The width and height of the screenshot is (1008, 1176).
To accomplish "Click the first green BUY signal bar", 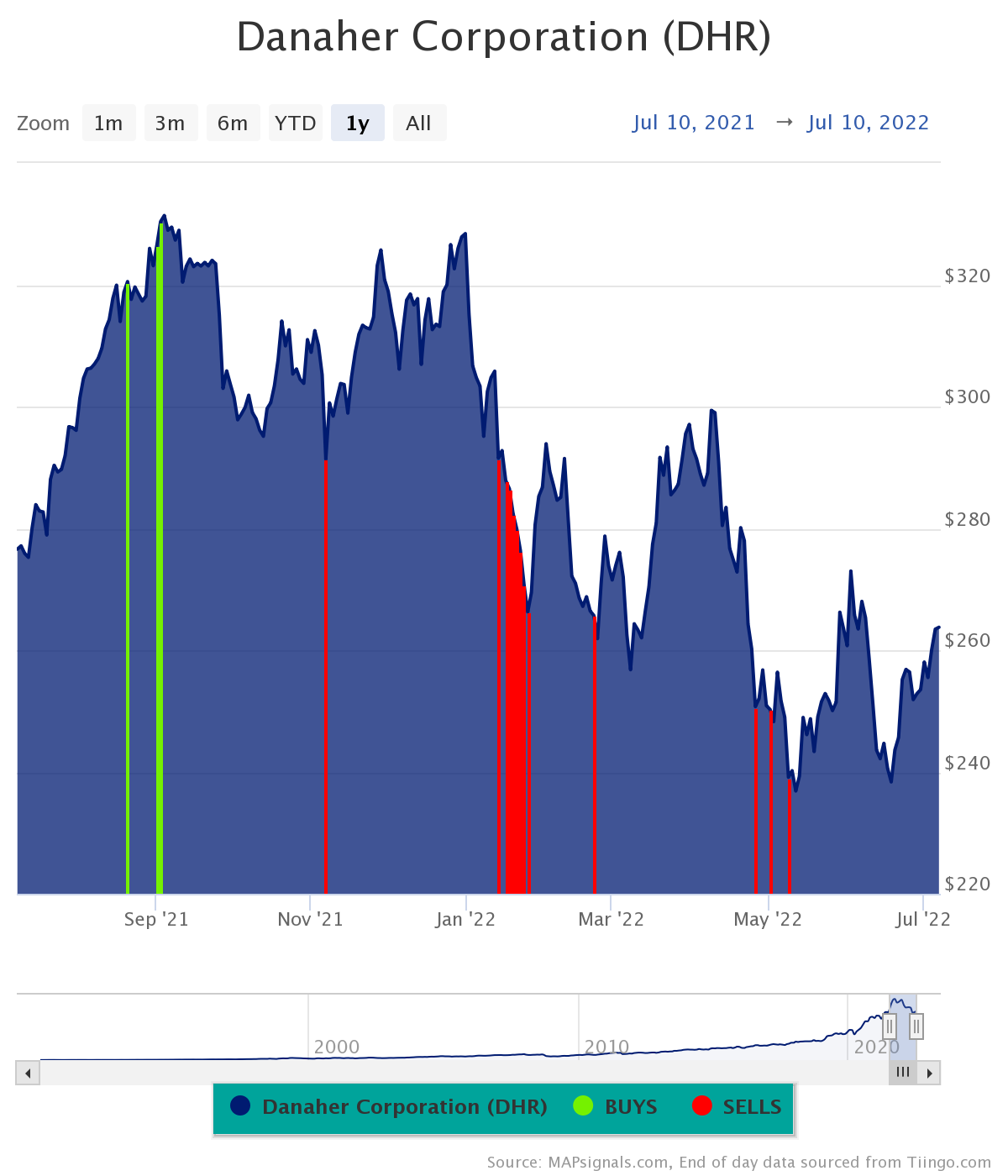I will tap(128, 588).
